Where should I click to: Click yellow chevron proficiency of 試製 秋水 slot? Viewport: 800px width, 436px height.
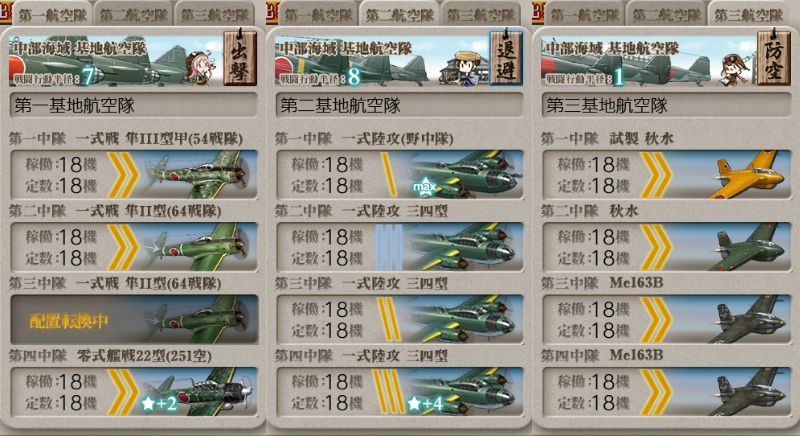pos(656,174)
